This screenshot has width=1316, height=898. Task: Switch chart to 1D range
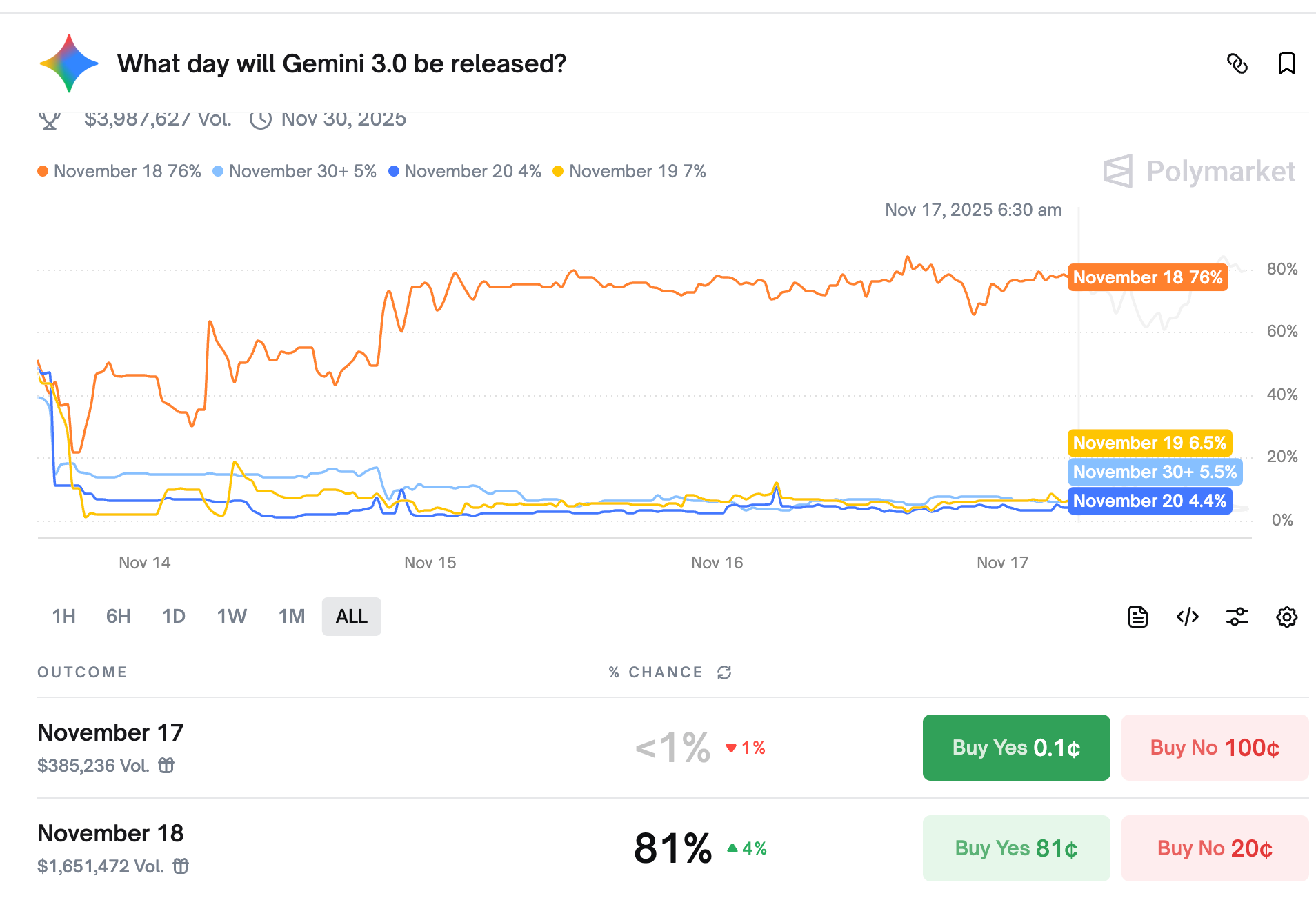coord(174,616)
